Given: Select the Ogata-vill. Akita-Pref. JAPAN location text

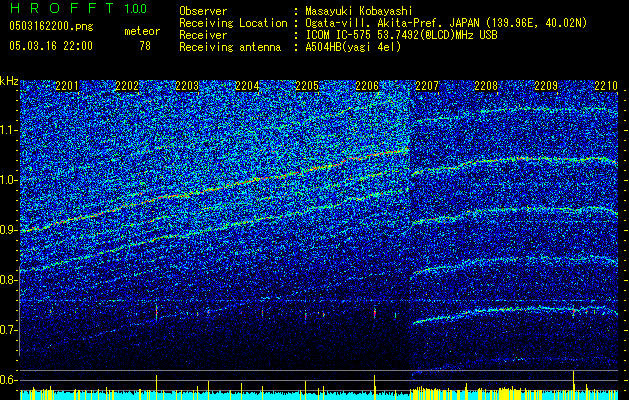Looking at the screenshot, I should point(446,23).
